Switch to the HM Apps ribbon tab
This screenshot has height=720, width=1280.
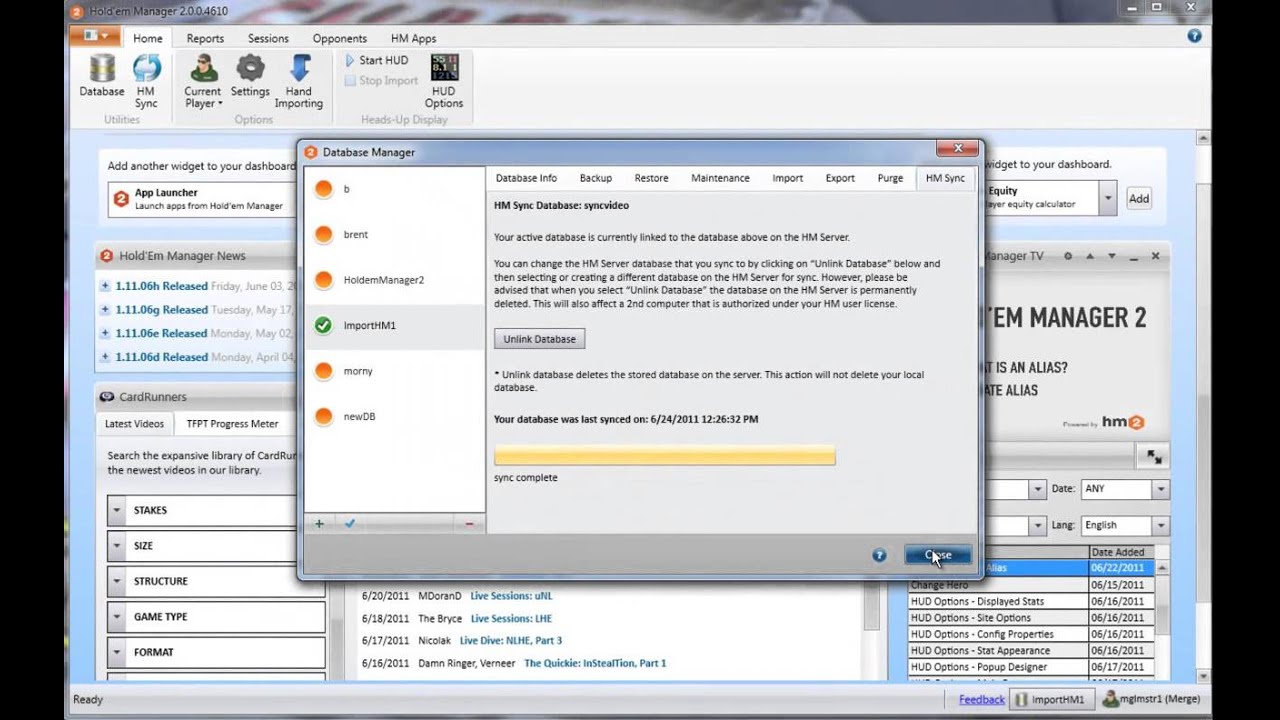click(x=413, y=38)
